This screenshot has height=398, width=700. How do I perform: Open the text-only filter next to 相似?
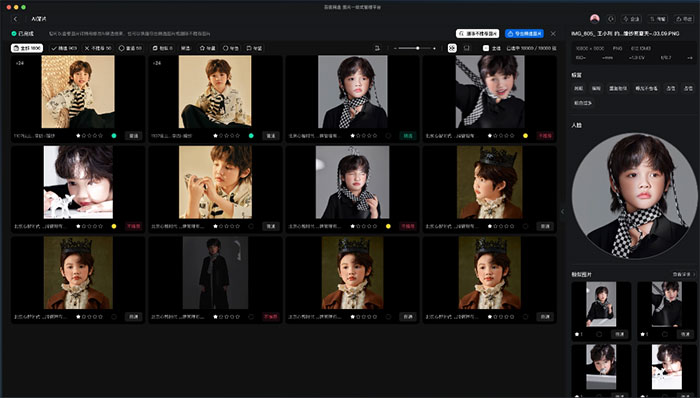(186, 48)
